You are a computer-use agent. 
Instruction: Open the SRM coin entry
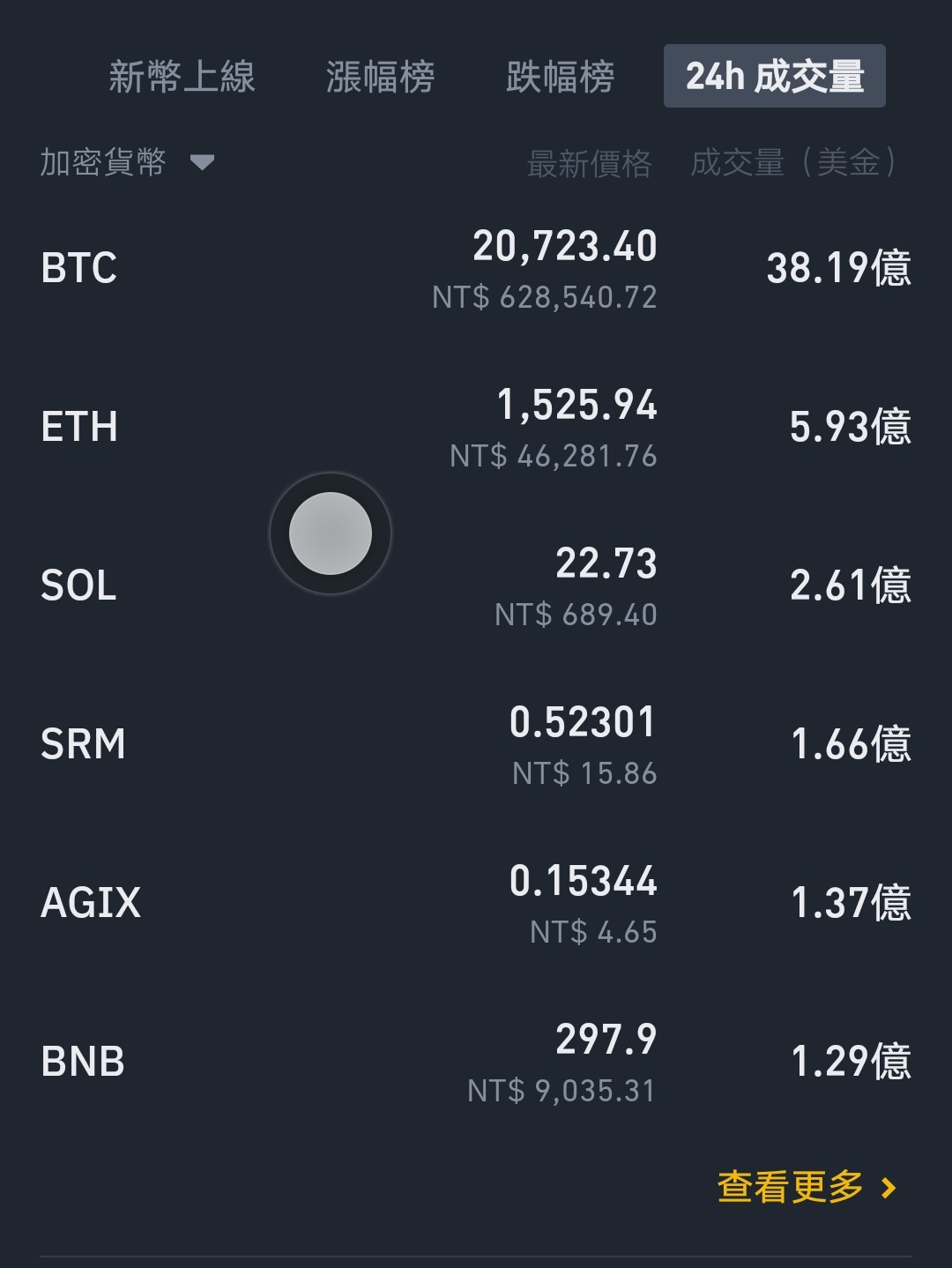pyautogui.click(x=476, y=744)
